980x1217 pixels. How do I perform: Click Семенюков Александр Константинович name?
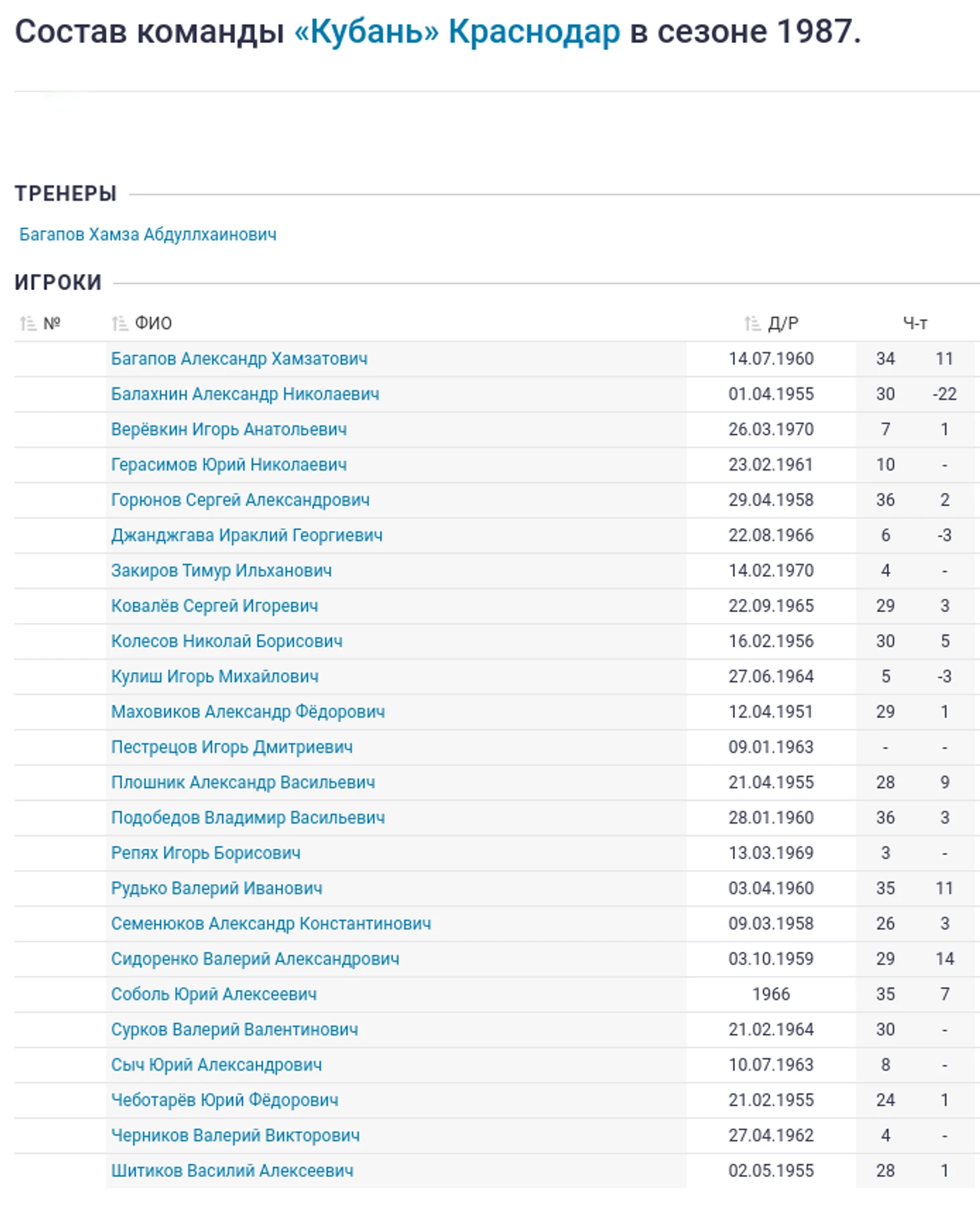click(x=271, y=924)
